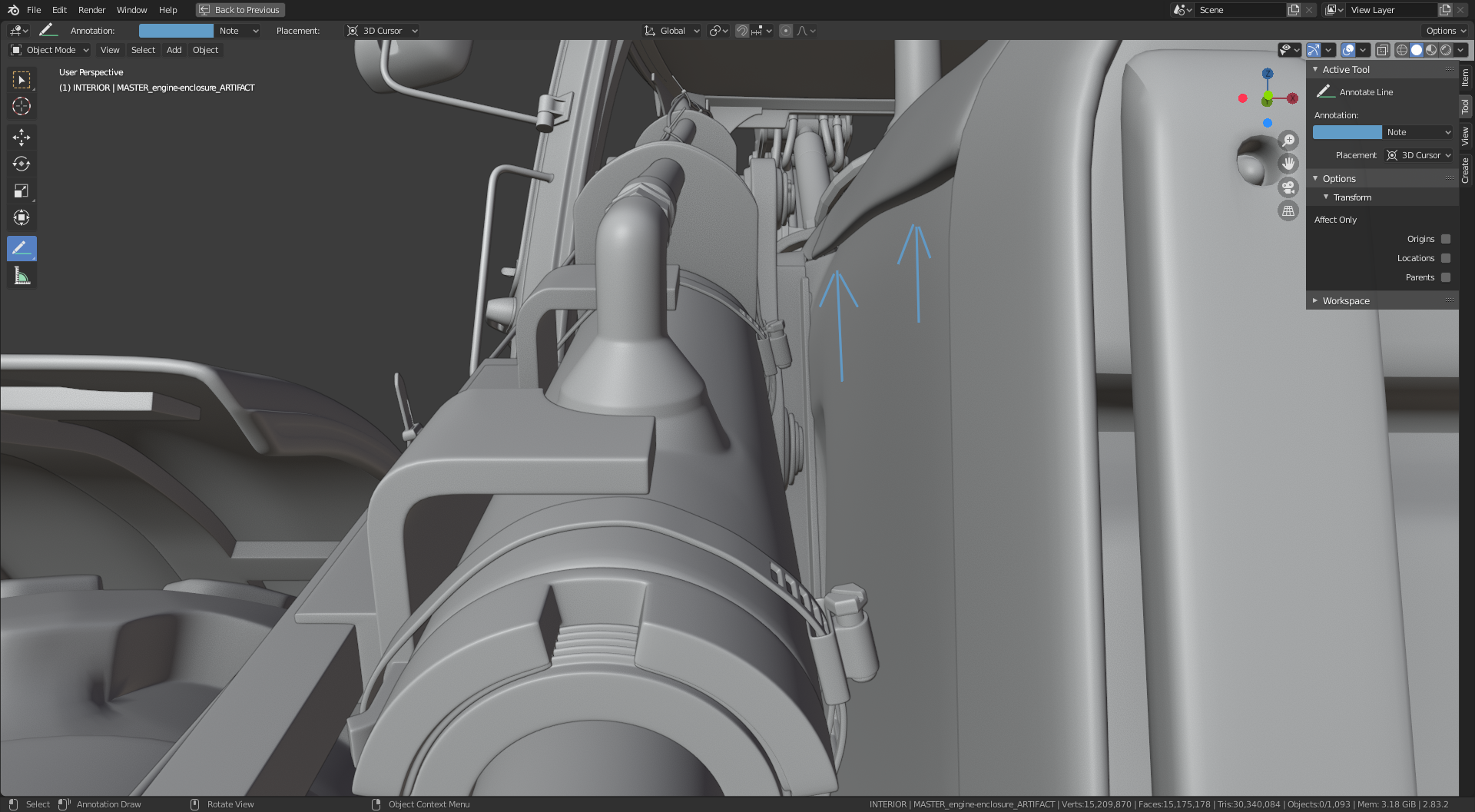This screenshot has height=812, width=1475.
Task: Open gizmo options dropdown arrow
Action: coord(1328,50)
